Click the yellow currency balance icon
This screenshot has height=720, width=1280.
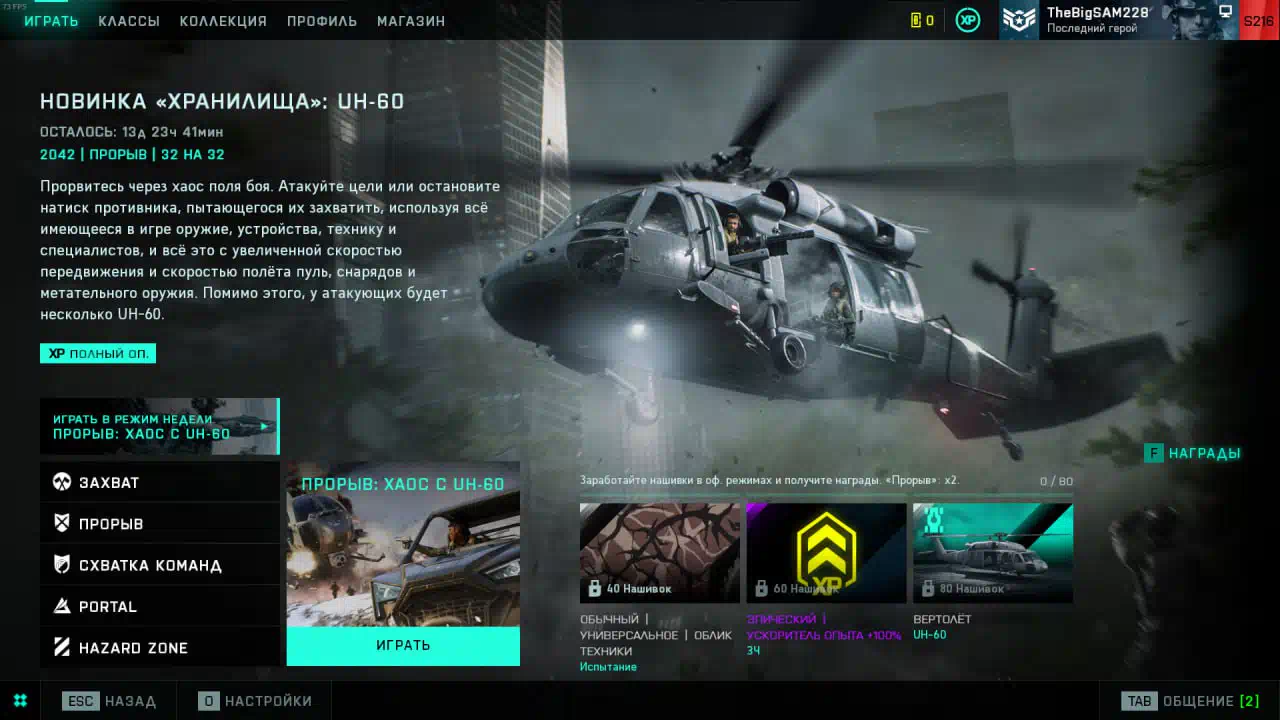coord(916,20)
